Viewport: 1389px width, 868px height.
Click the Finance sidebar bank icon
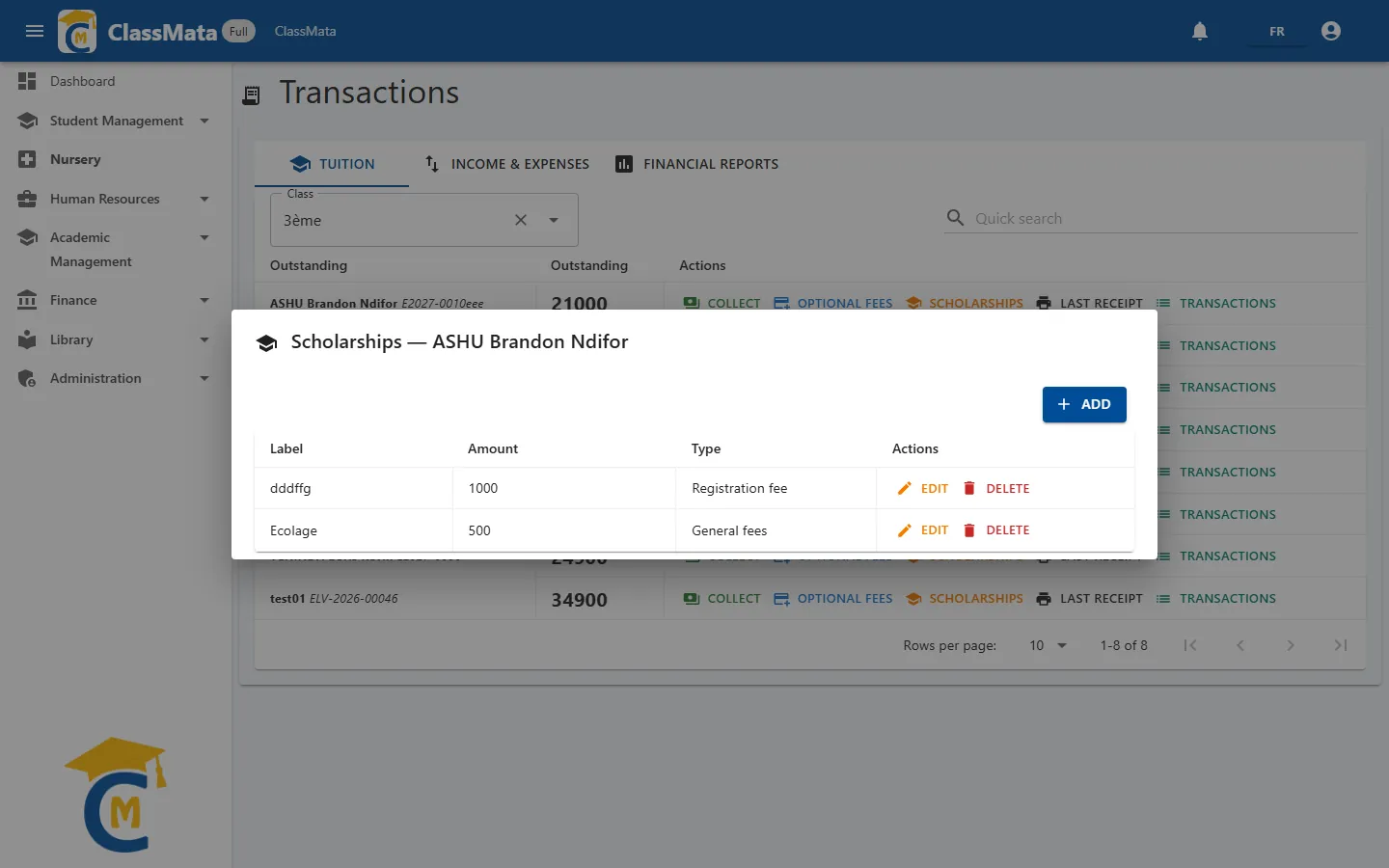click(x=27, y=300)
